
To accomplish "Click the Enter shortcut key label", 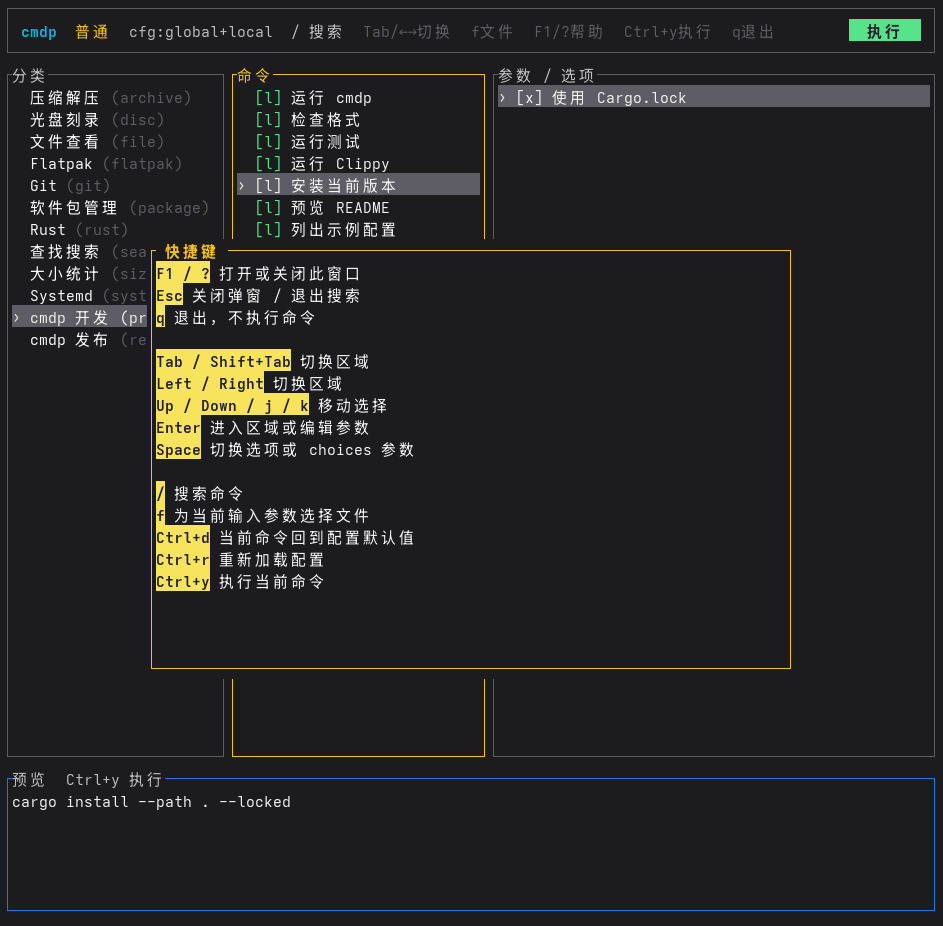I will (x=178, y=428).
